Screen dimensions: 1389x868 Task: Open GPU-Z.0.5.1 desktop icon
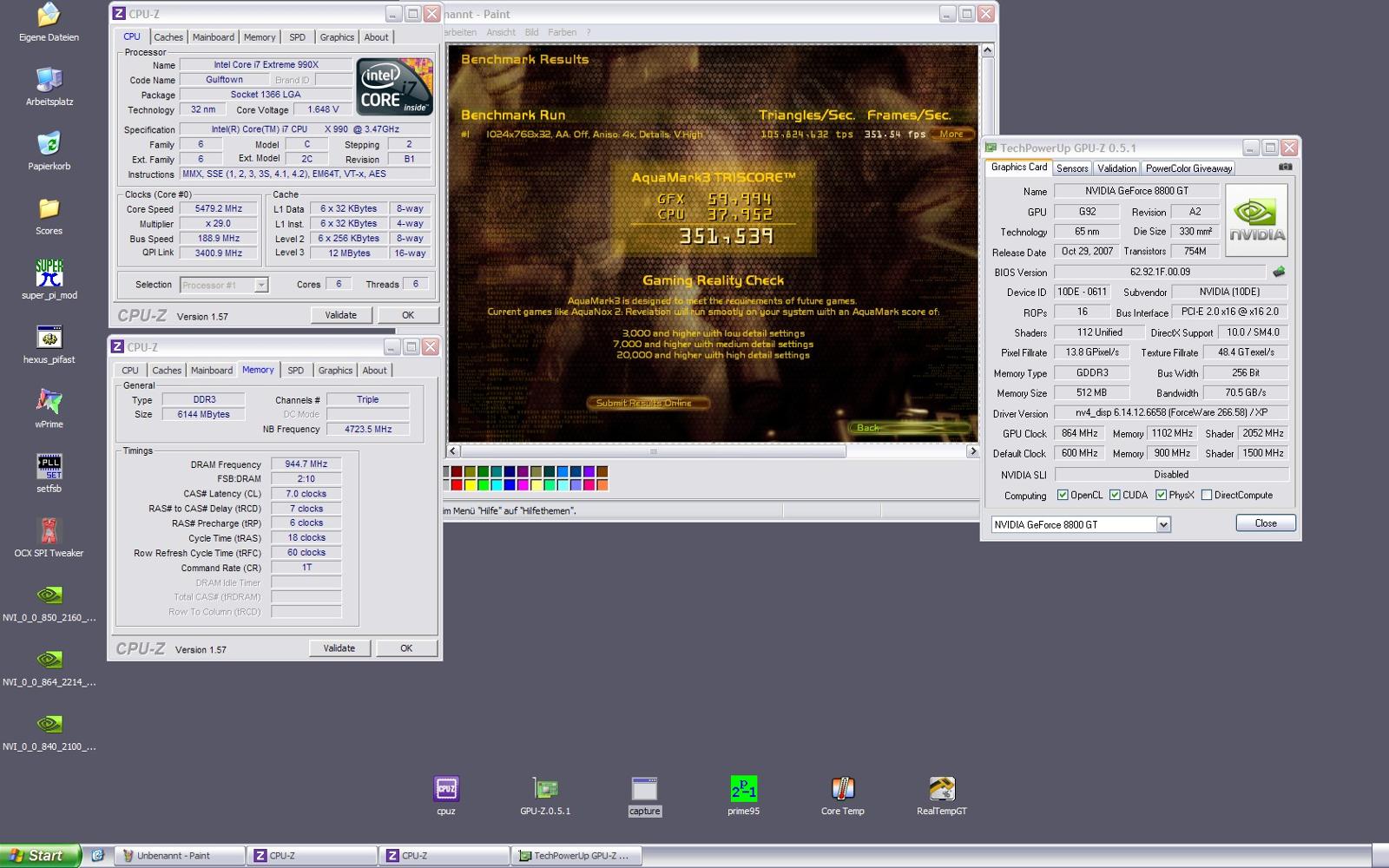[545, 796]
